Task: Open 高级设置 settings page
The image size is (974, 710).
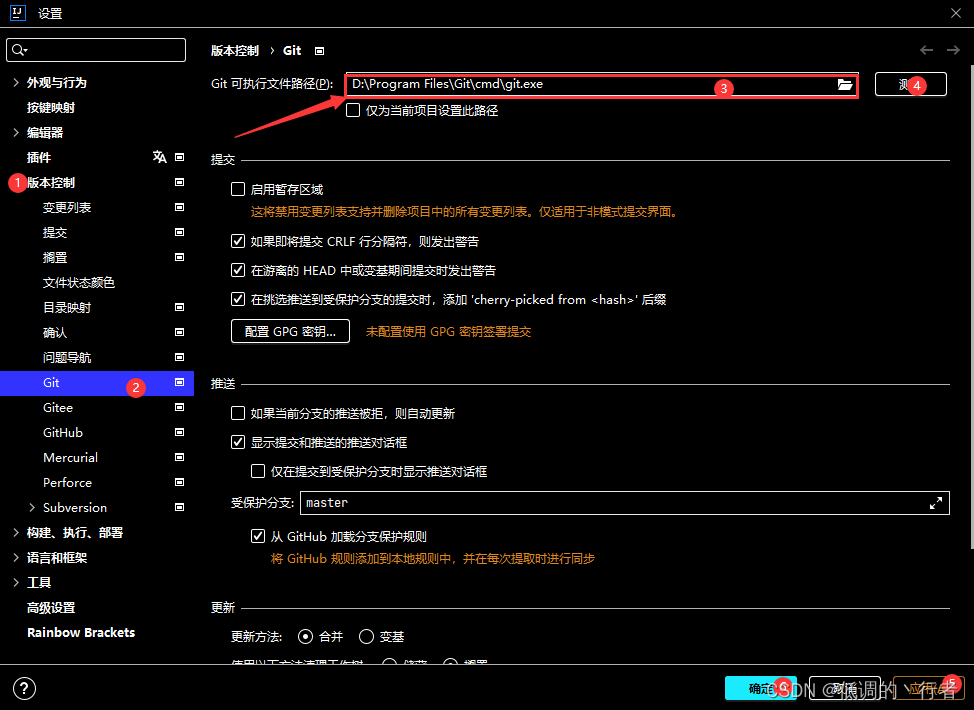Action: coord(51,608)
